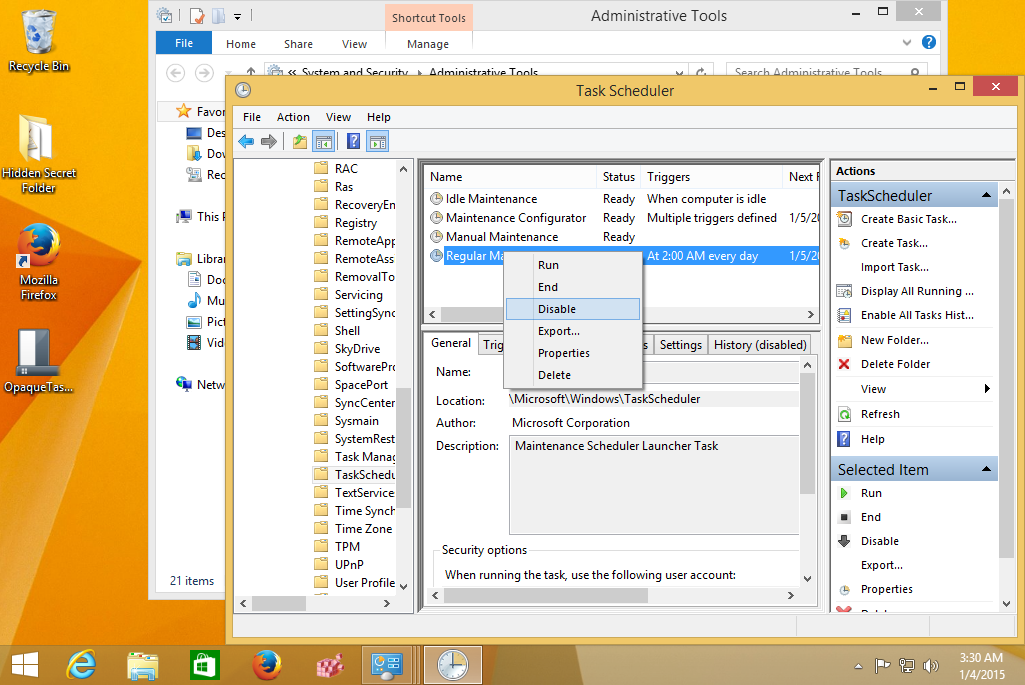Viewport: 1025px width, 685px height.
Task: Open the Help menu in Task Scheduler menu bar
Action: click(378, 117)
